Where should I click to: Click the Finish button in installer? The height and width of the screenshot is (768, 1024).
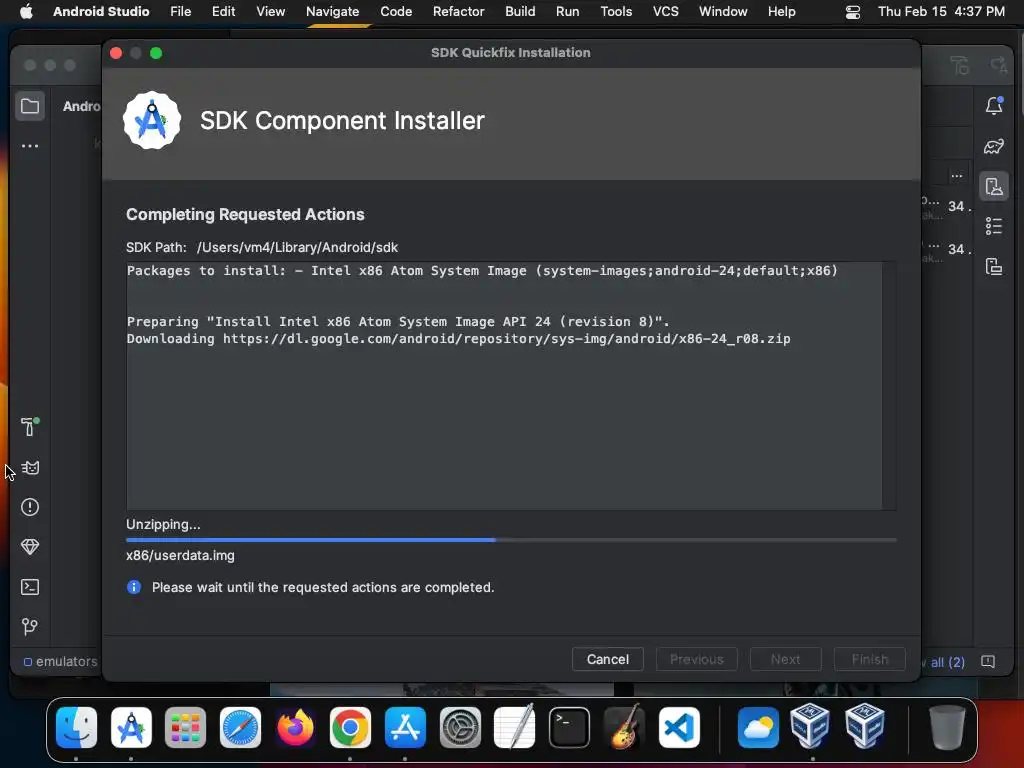click(869, 659)
